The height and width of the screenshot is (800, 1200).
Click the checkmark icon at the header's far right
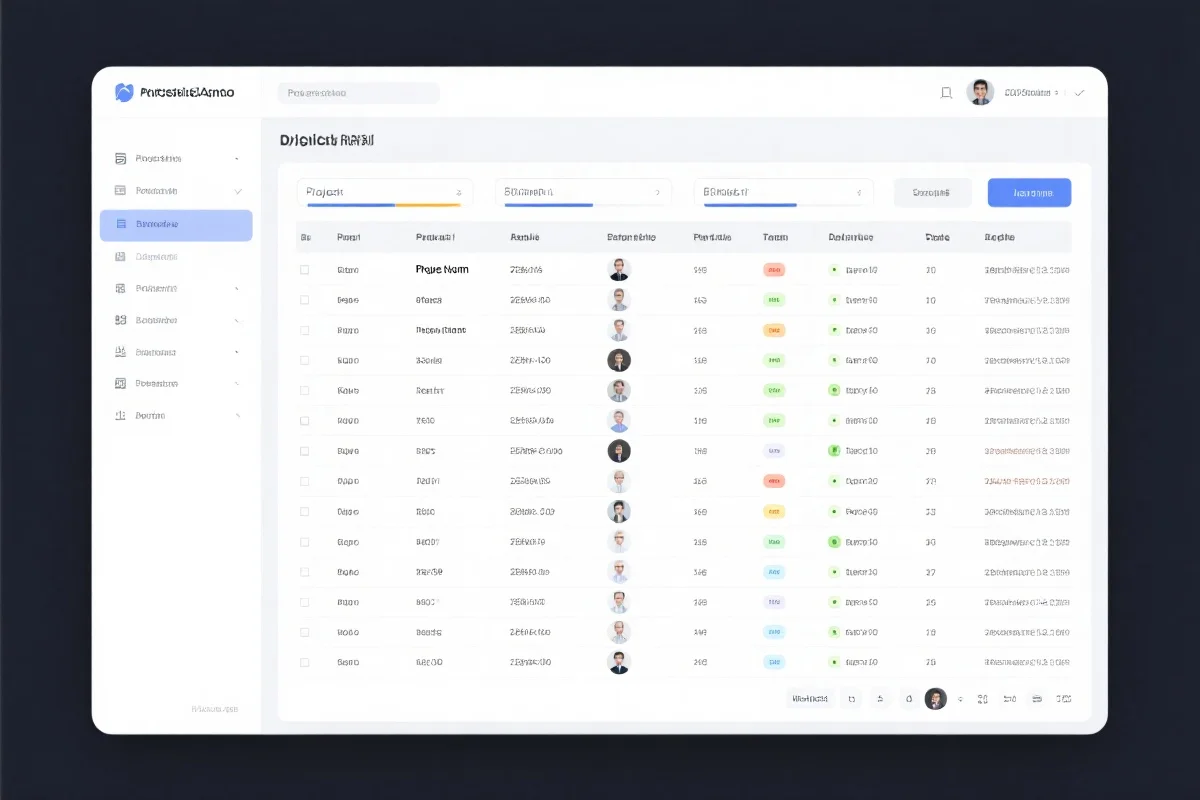pos(1079,93)
